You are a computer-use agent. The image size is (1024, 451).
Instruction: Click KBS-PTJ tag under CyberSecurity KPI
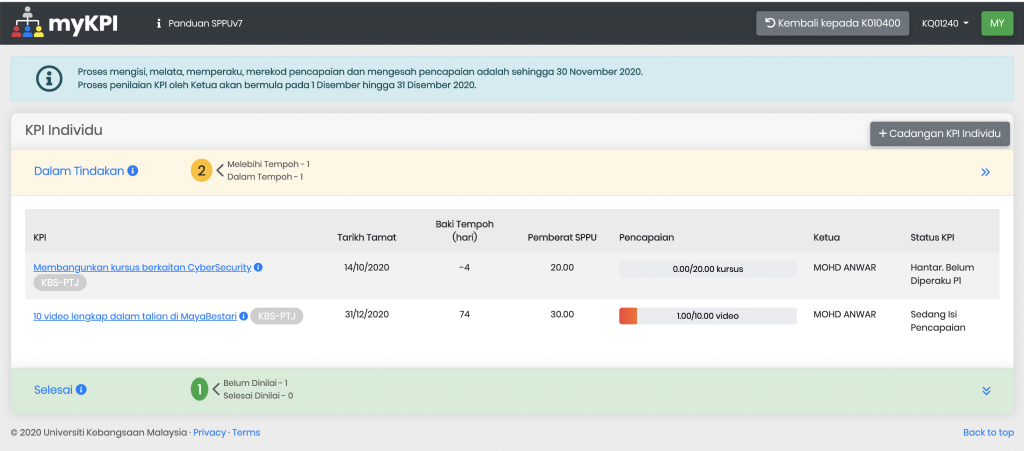tap(61, 284)
